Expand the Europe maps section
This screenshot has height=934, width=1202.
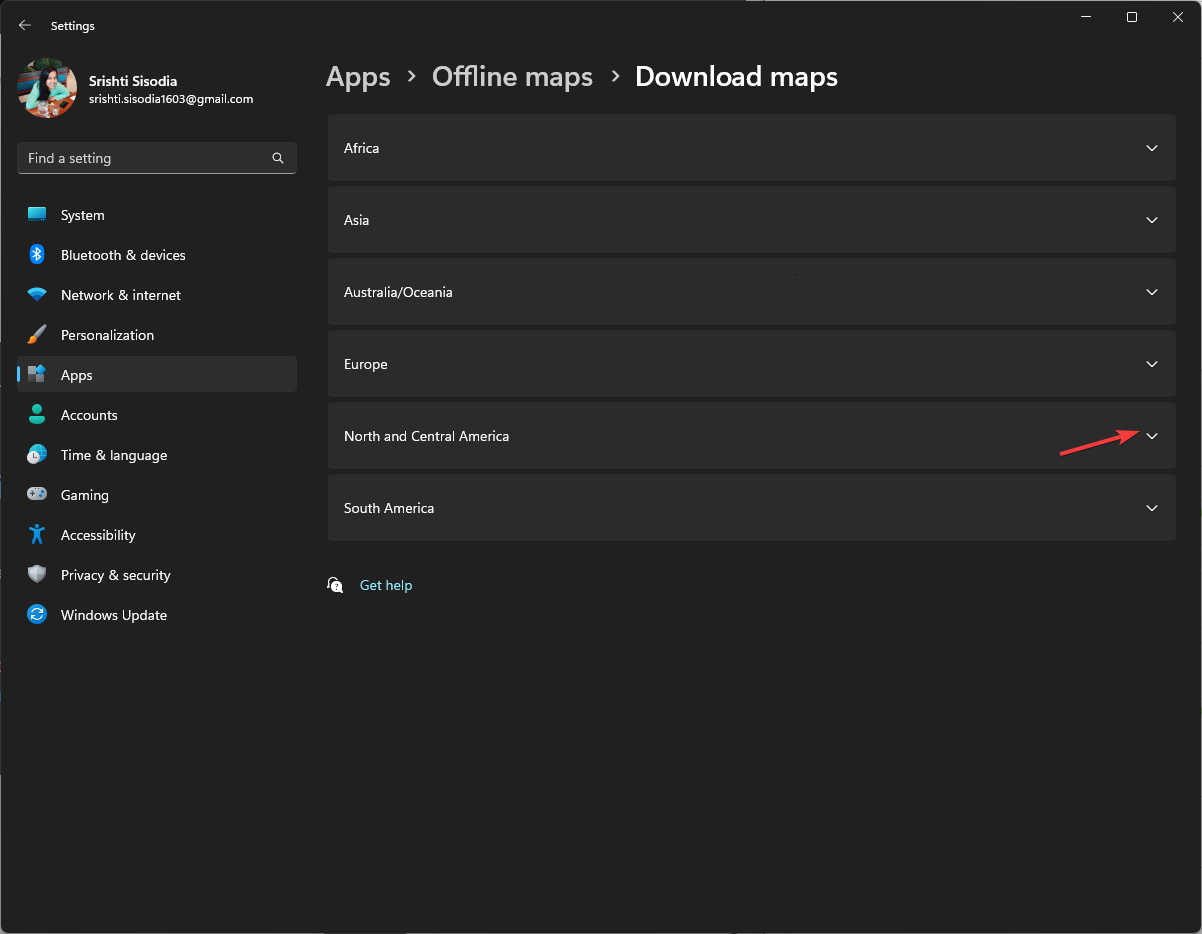(1151, 364)
